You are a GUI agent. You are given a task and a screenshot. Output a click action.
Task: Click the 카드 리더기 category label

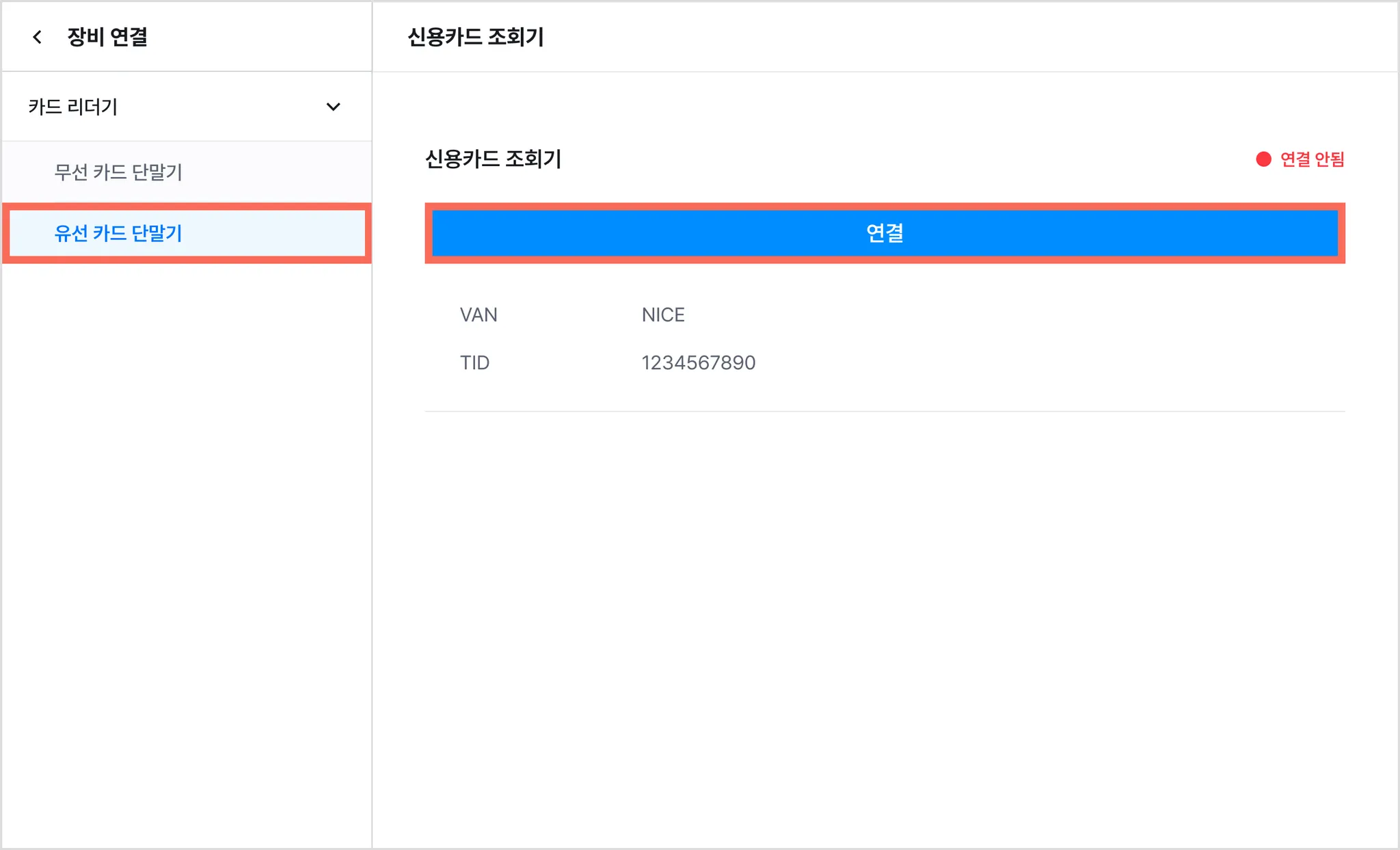pyautogui.click(x=73, y=107)
